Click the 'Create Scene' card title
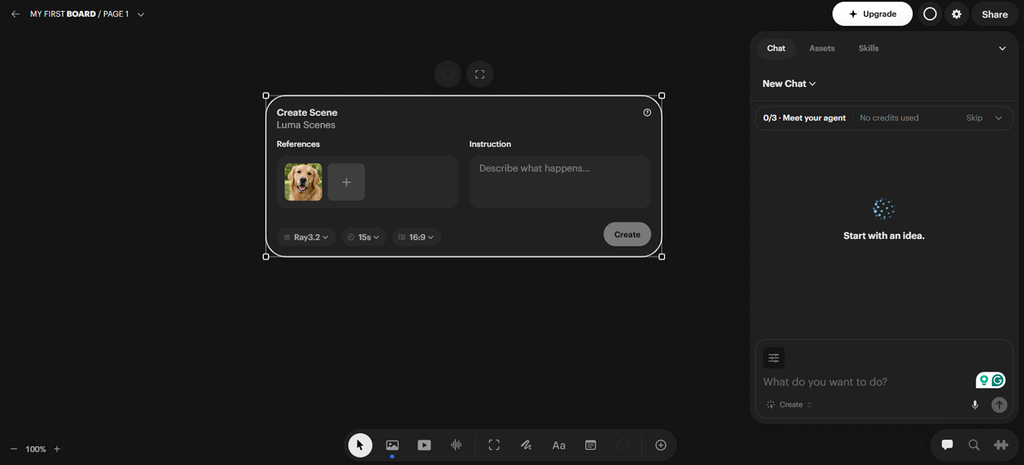1024x465 pixels. [x=307, y=112]
